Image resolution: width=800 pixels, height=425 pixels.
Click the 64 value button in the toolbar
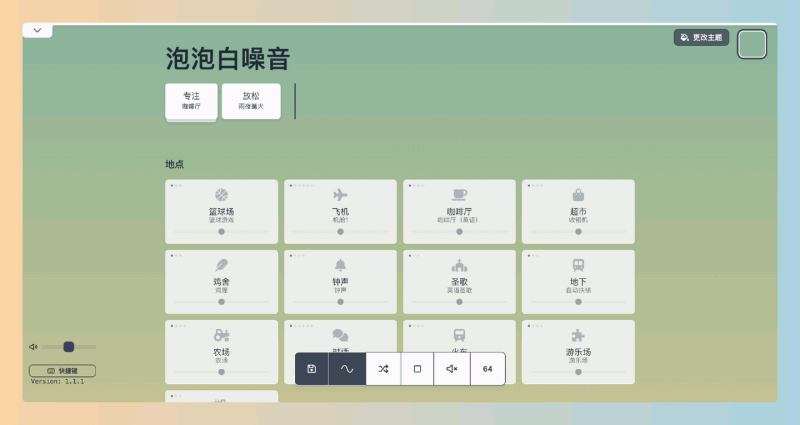coord(487,369)
